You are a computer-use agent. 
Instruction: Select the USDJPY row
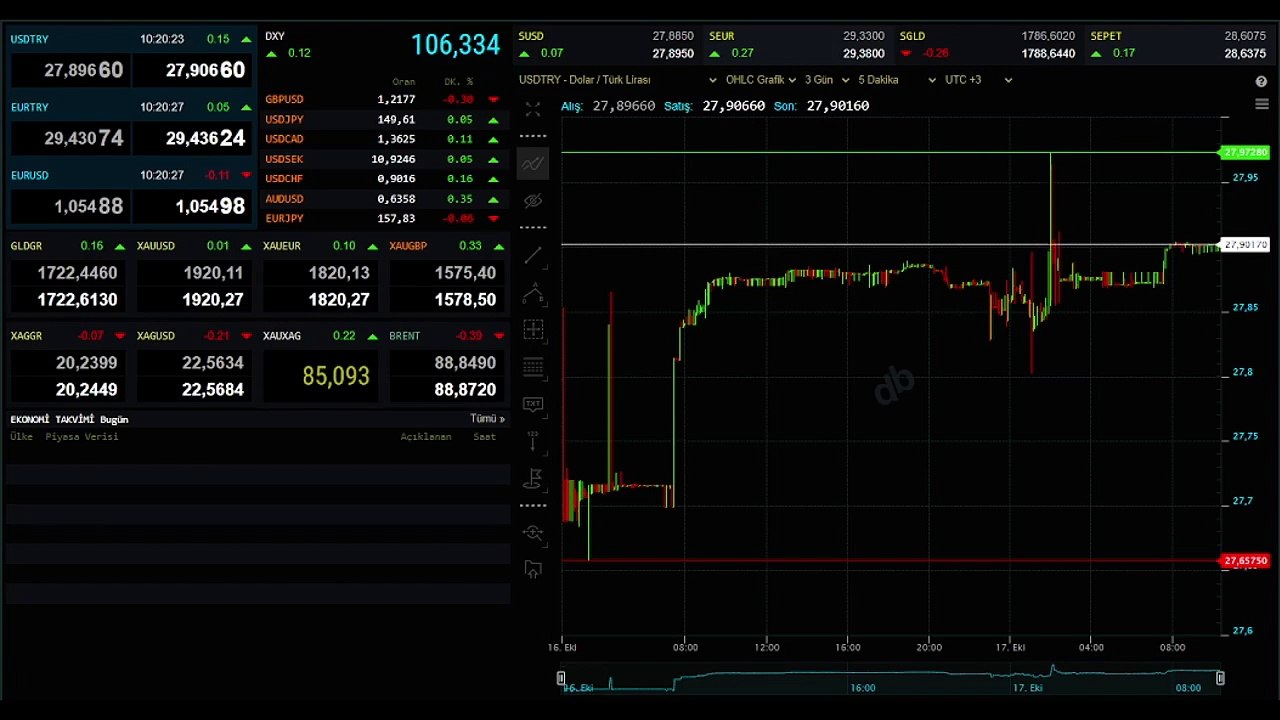(x=383, y=119)
